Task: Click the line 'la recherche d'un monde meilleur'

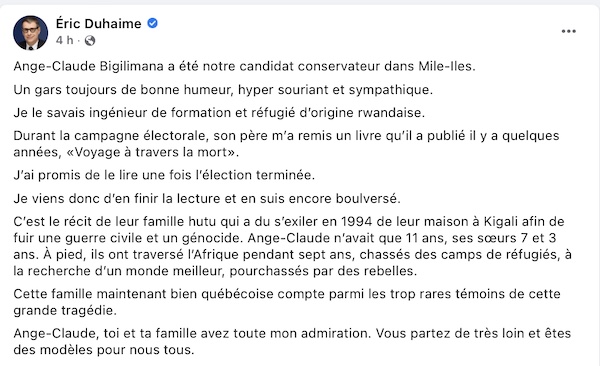Action: pos(215,271)
